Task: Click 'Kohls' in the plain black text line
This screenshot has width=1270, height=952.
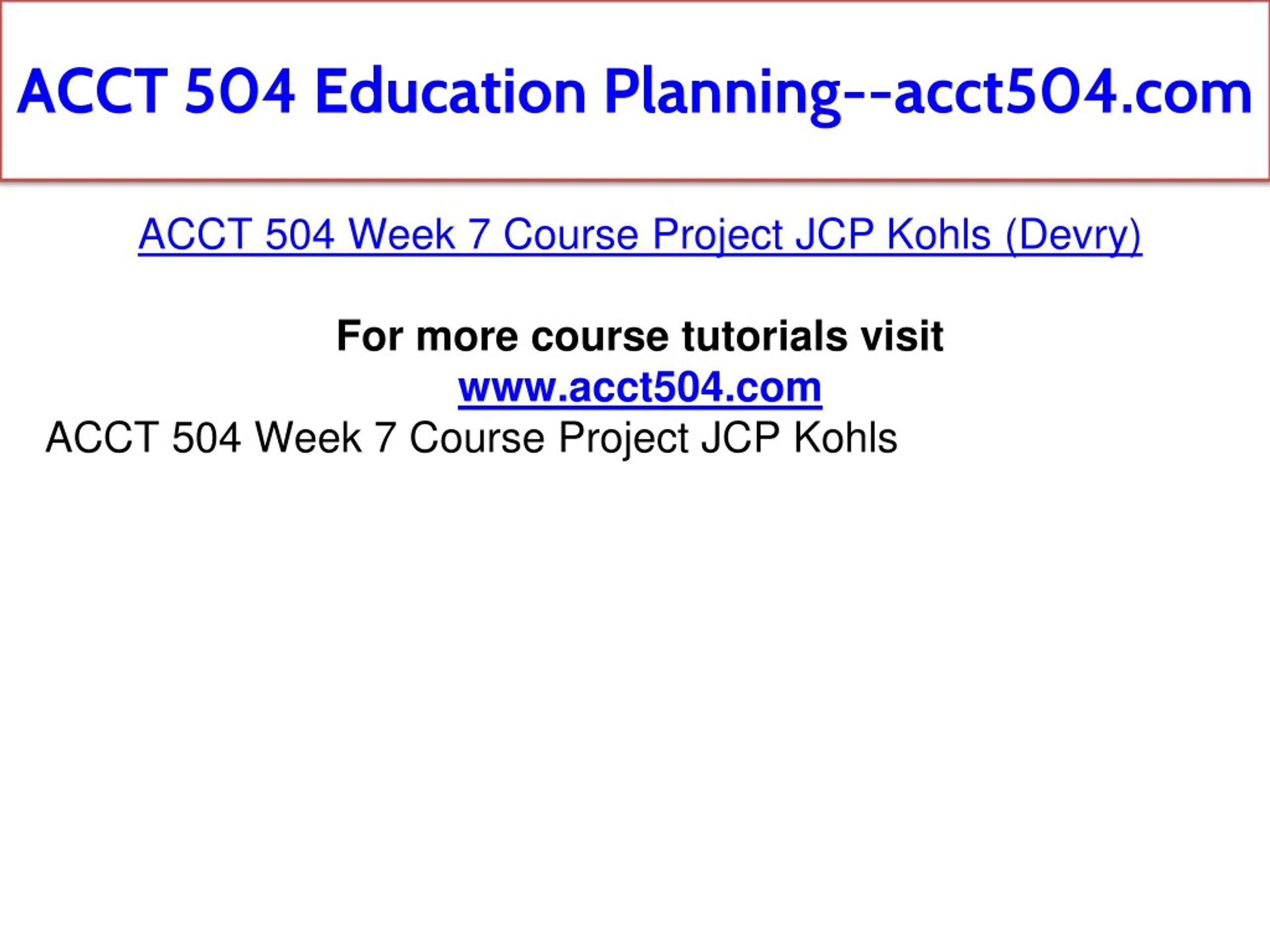Action: point(846,438)
